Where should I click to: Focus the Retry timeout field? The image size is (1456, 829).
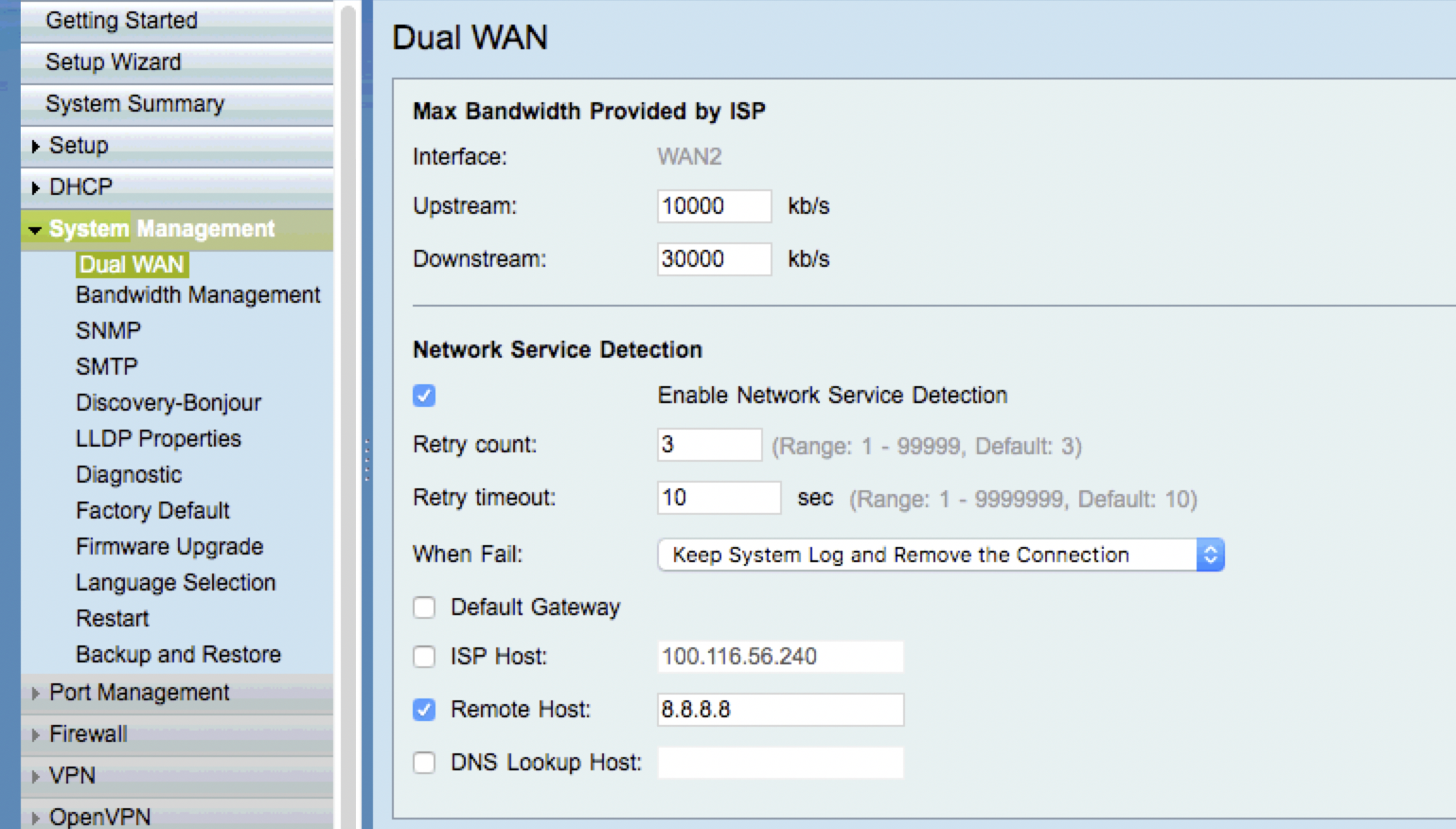pyautogui.click(x=719, y=498)
